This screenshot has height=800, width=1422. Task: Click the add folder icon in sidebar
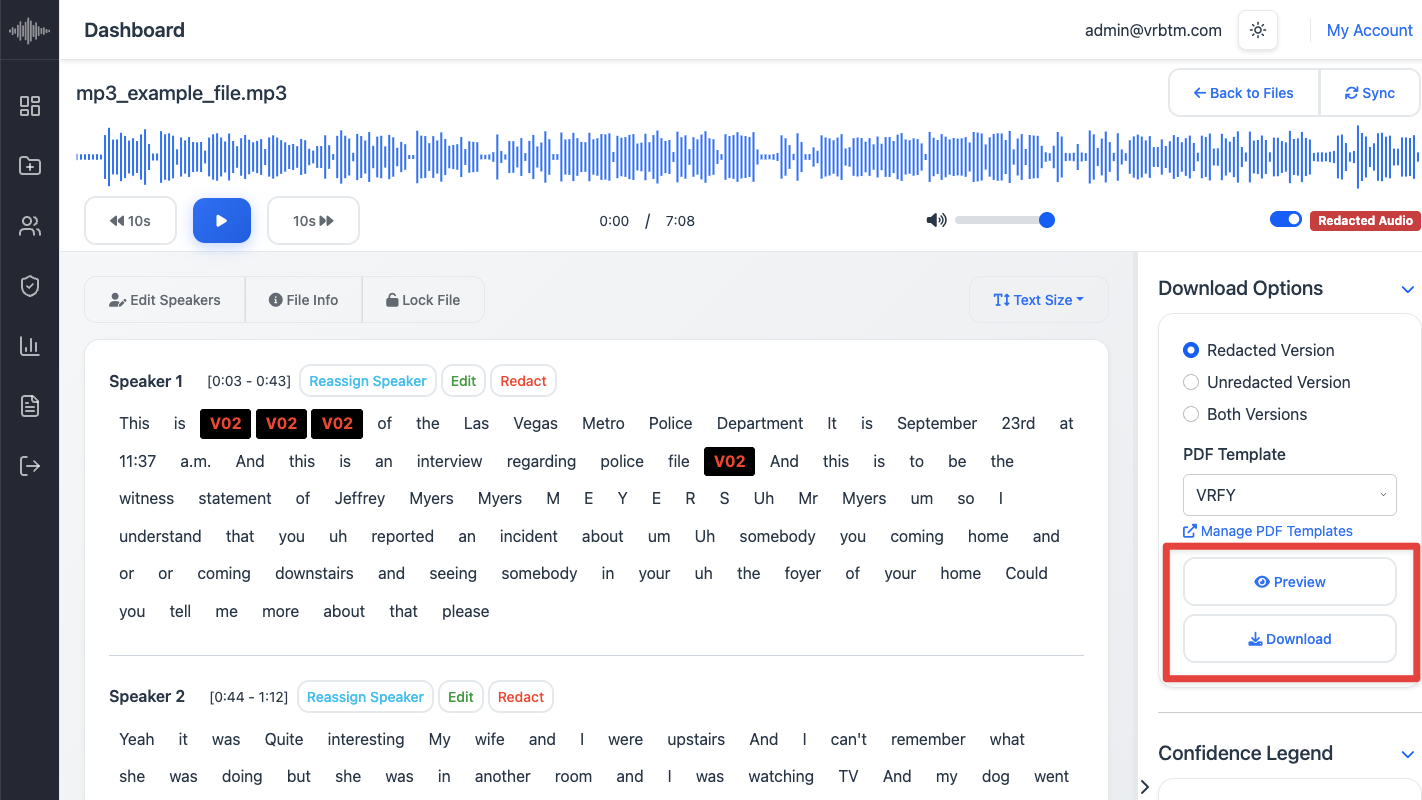pos(30,166)
